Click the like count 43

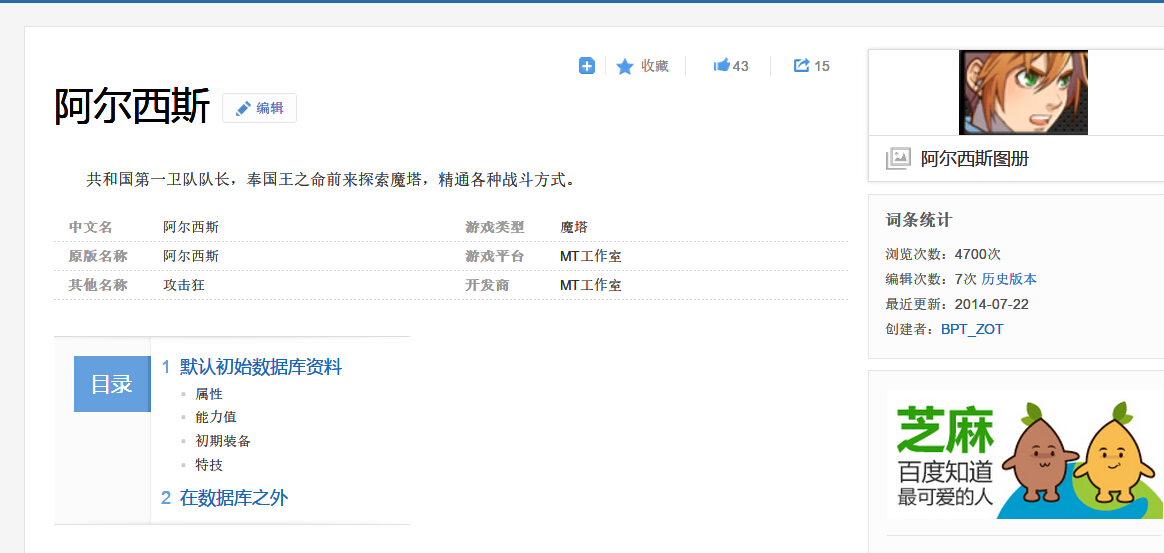(740, 66)
